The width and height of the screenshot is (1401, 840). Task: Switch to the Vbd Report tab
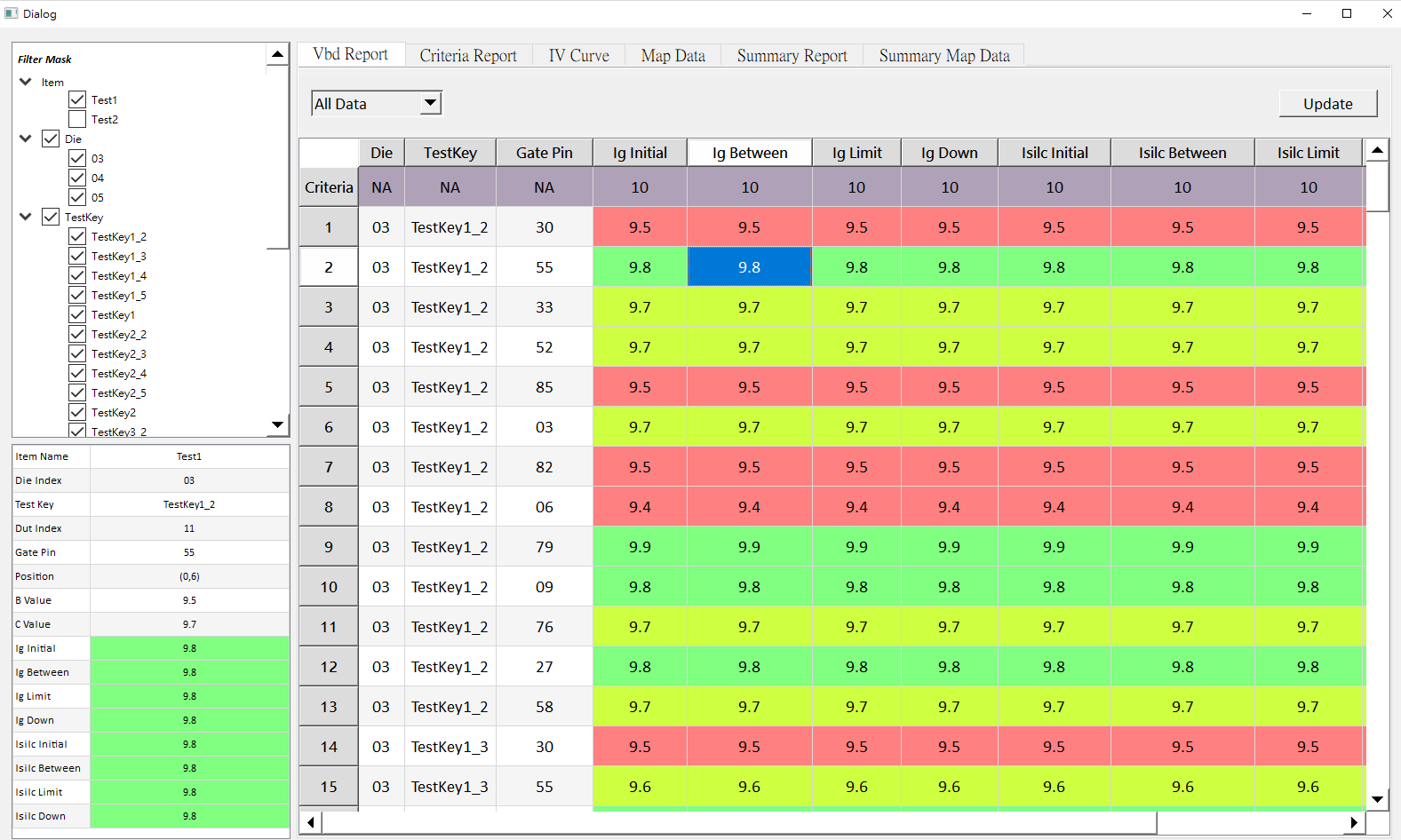point(351,54)
